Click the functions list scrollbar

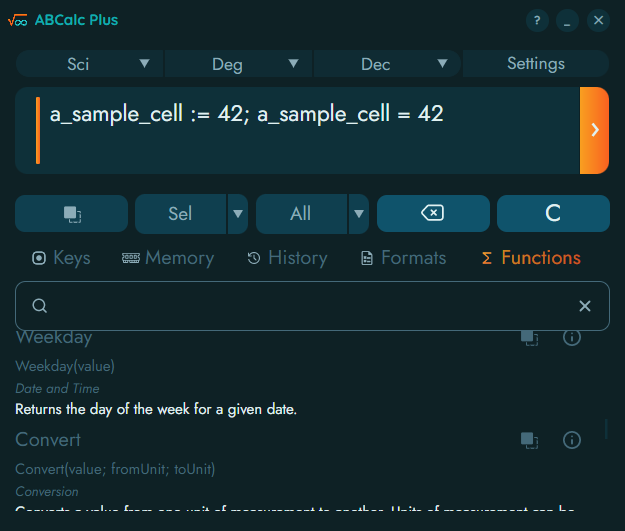[606, 429]
